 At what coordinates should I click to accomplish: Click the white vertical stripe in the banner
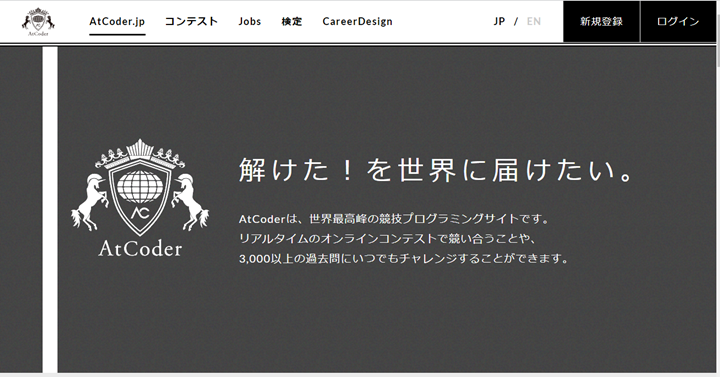[x=50, y=209]
